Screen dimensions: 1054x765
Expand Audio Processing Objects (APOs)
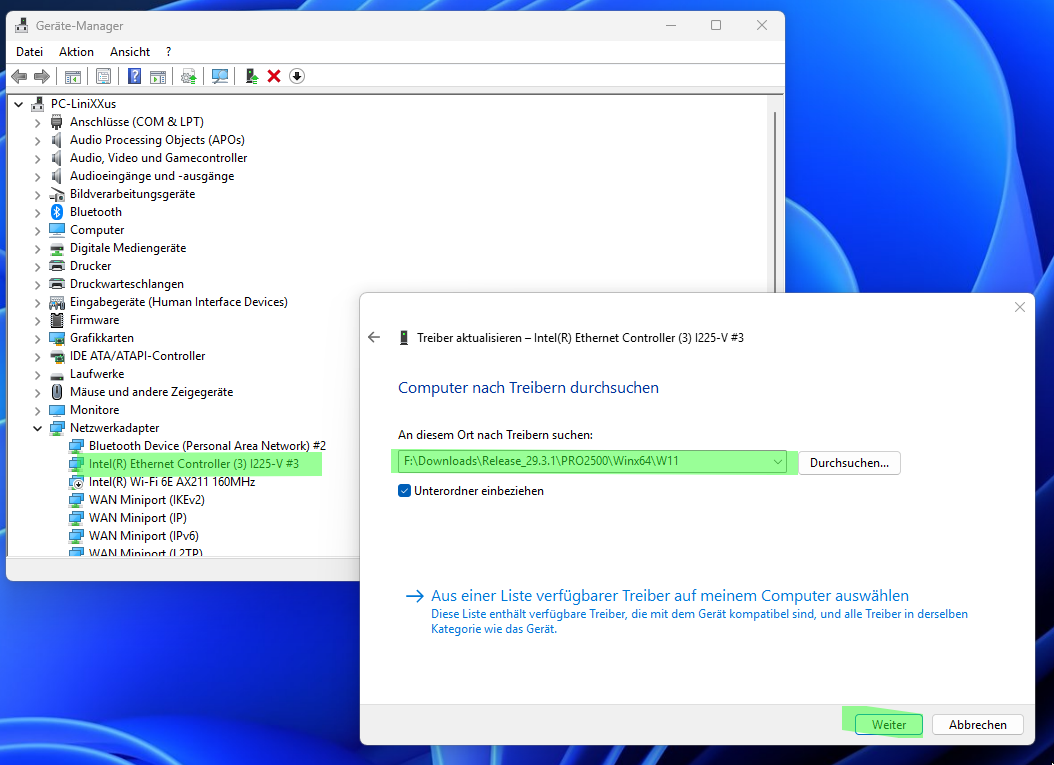coord(38,140)
